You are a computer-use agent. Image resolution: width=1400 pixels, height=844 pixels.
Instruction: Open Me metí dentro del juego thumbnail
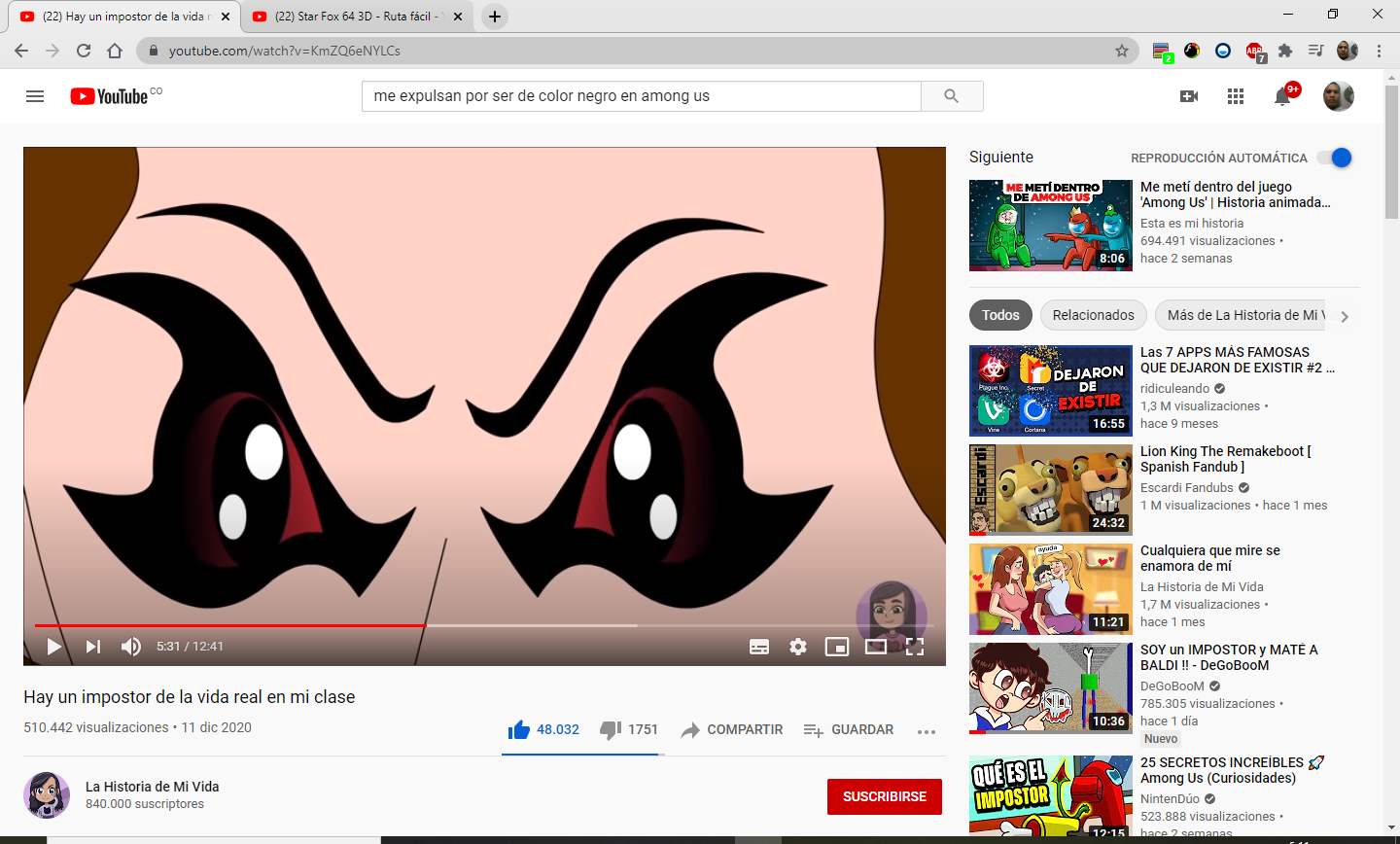pos(1051,226)
